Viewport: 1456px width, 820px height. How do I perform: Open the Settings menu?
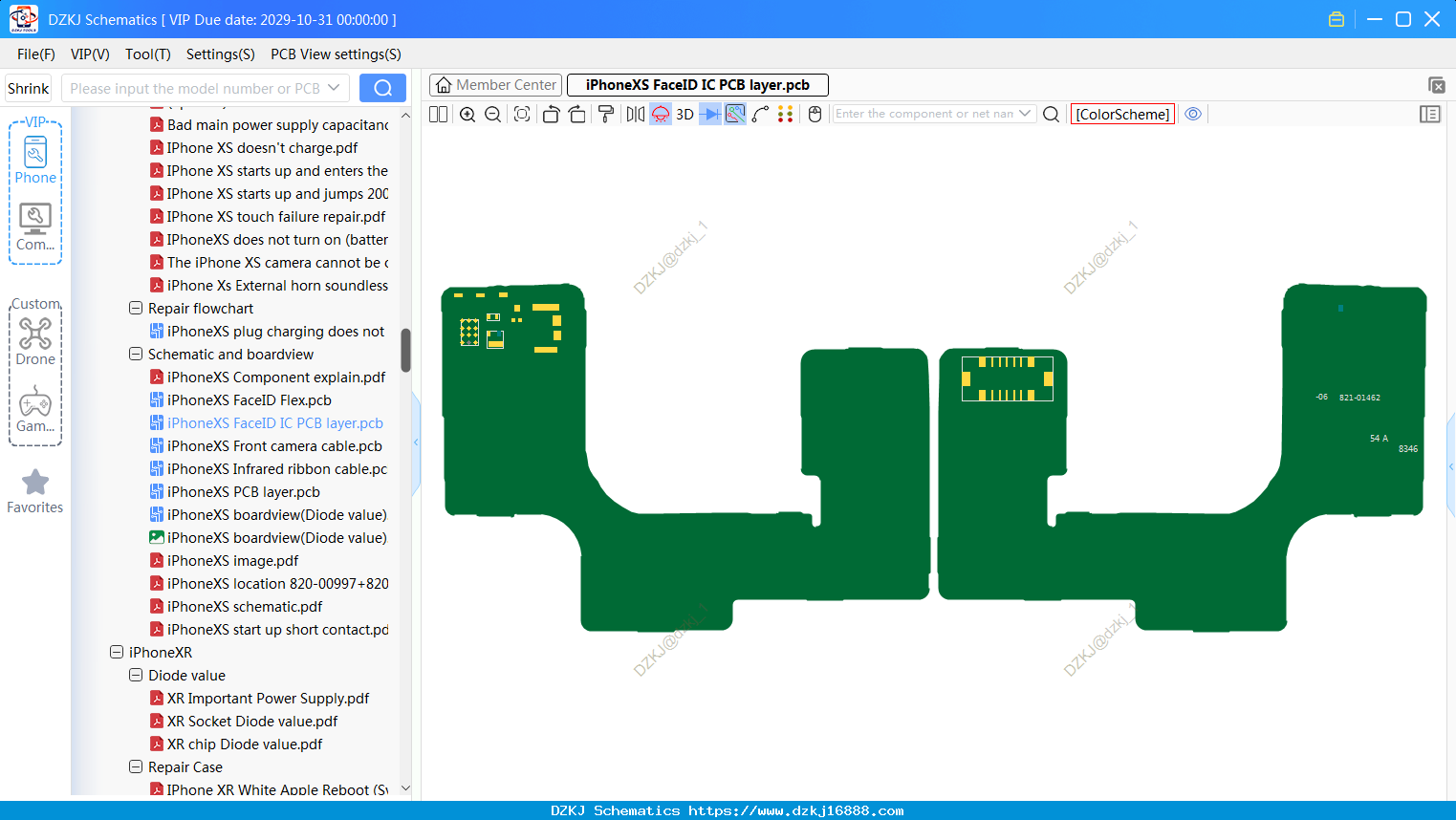221,54
